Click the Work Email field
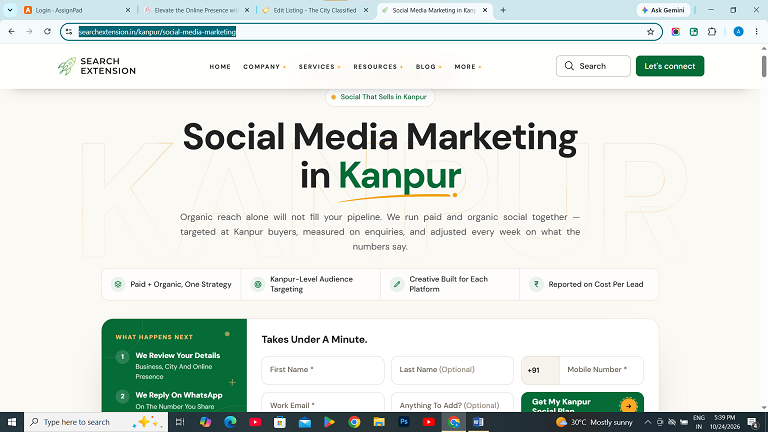The height and width of the screenshot is (432, 768). (x=323, y=403)
